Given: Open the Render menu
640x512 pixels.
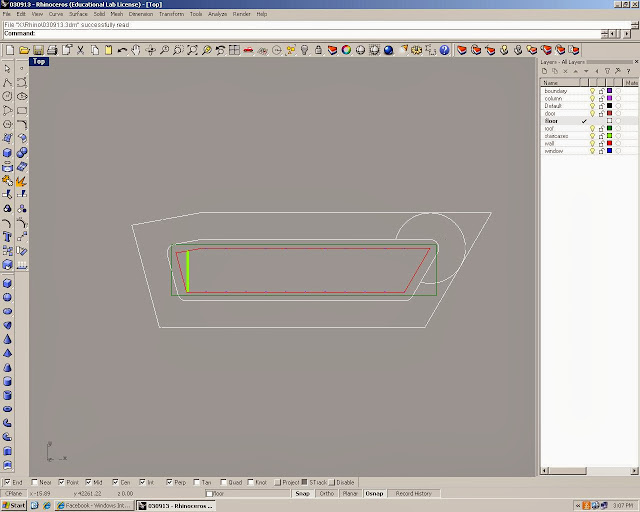Looking at the screenshot, I should (242, 14).
